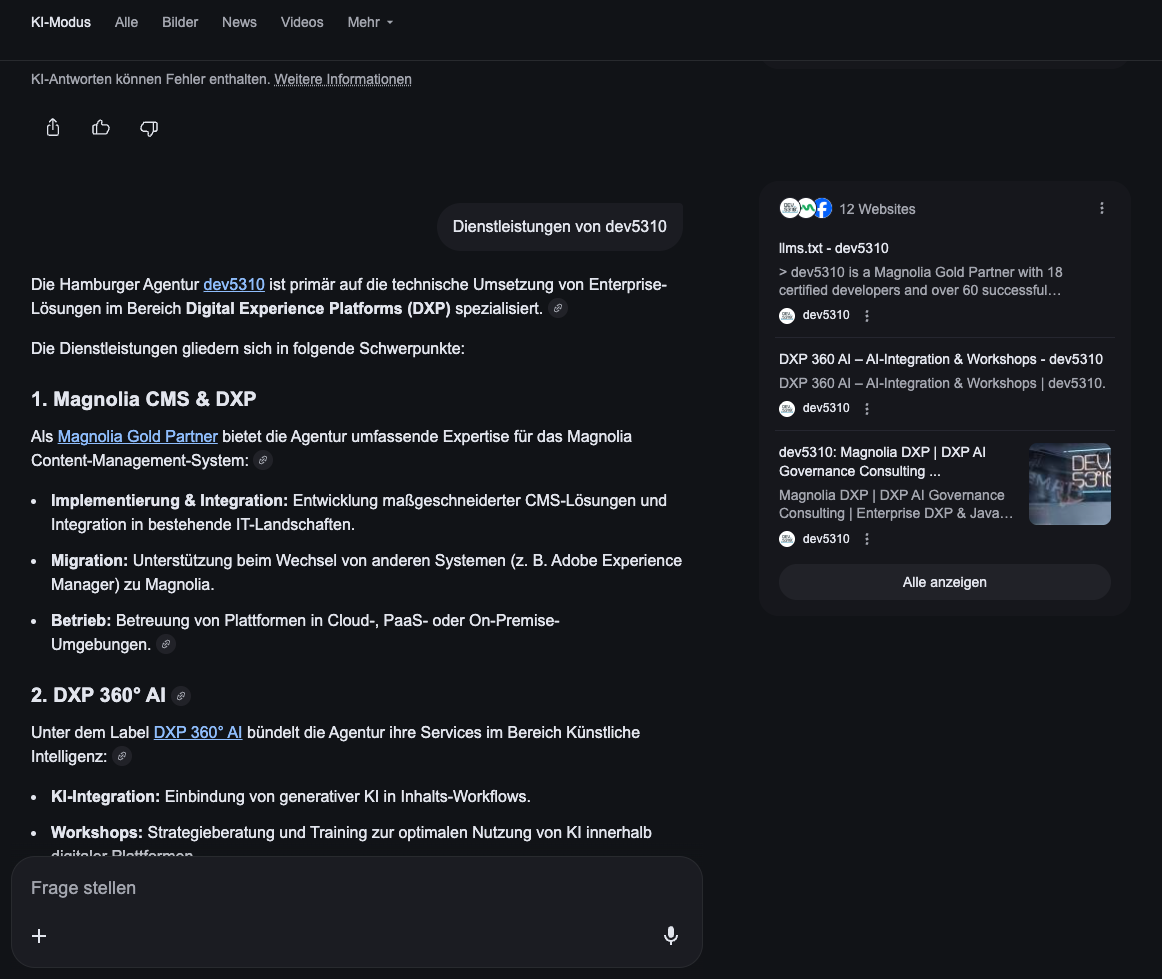Click source link icon after Umgebungen

(166, 645)
